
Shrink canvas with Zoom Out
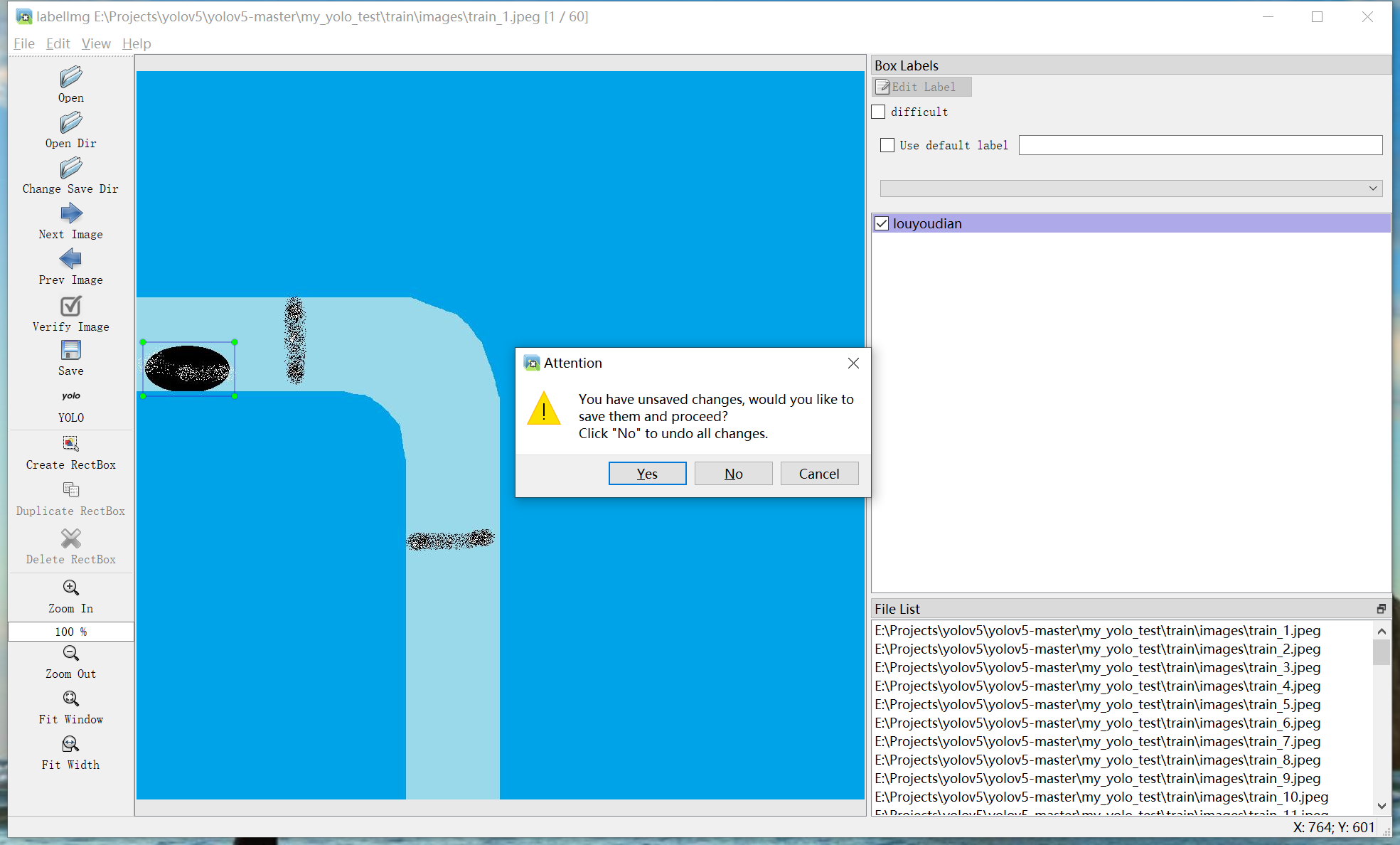70,662
